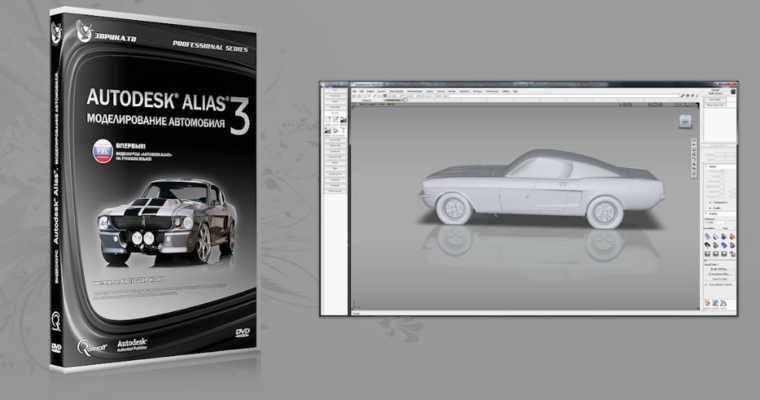This screenshot has width=760, height=400.
Task: Open the Layers menu
Action: pos(429,91)
